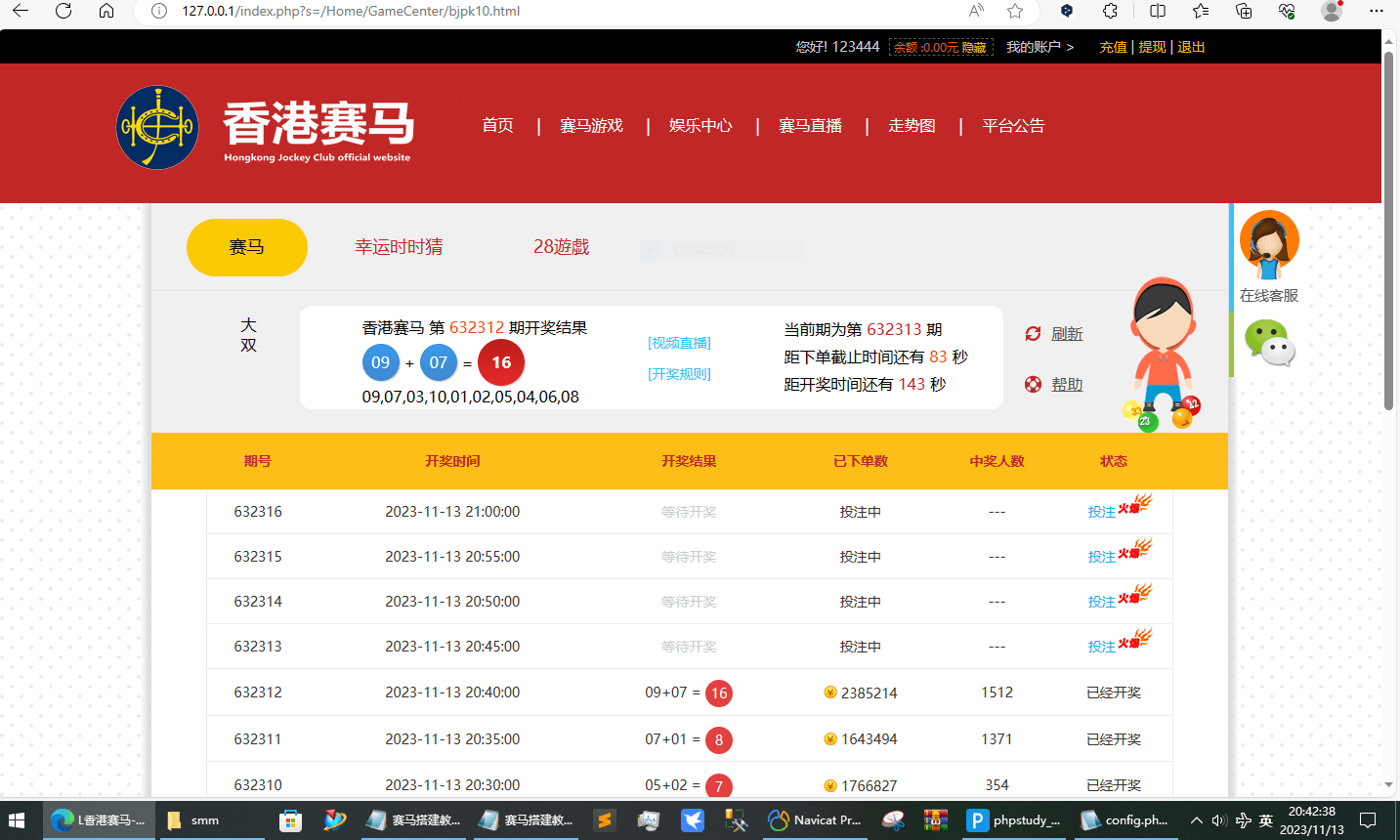Click 退出 logout link
Viewport: 1400px width, 840px height.
click(x=1191, y=47)
